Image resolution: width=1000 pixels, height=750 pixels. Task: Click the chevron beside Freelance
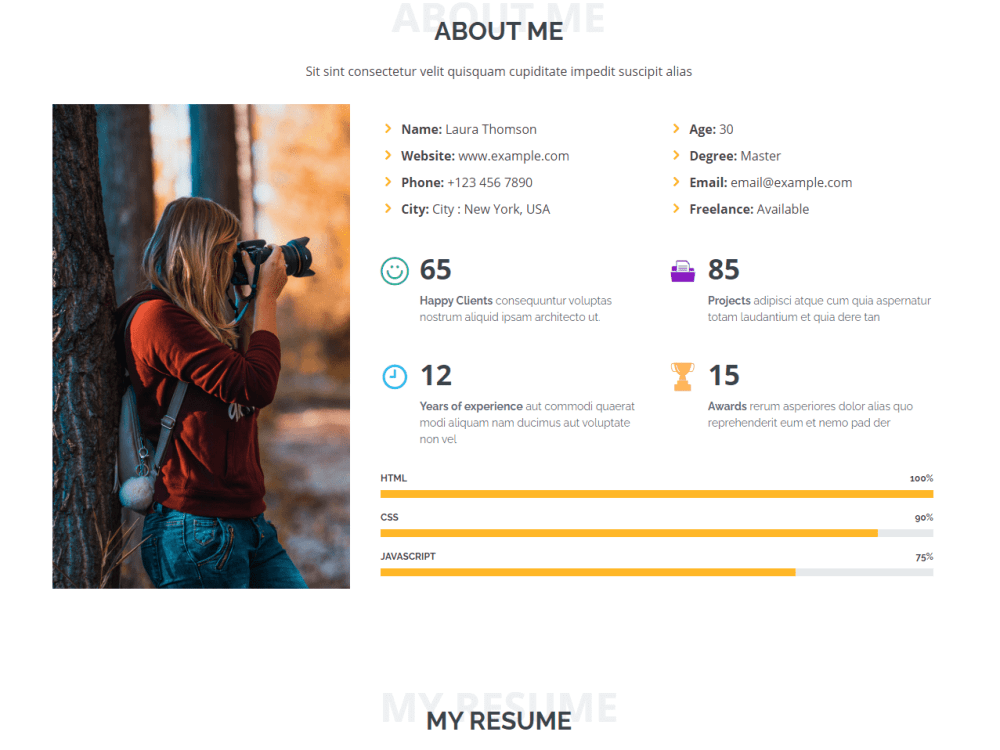click(676, 209)
